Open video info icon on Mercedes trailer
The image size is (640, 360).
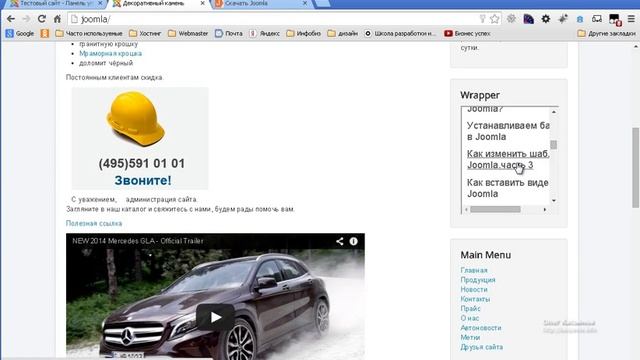353,241
